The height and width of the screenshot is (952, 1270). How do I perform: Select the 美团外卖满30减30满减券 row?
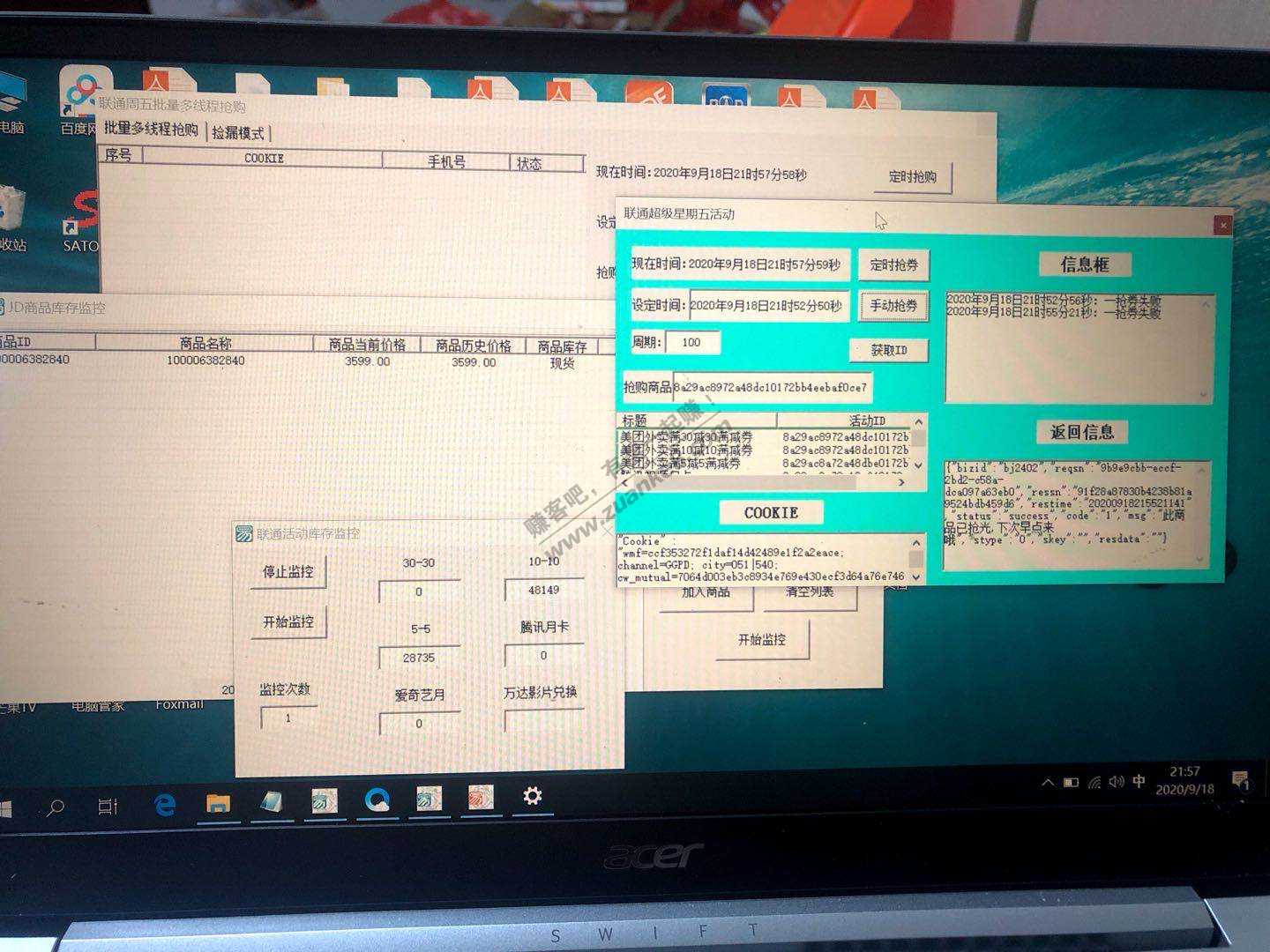(x=764, y=436)
